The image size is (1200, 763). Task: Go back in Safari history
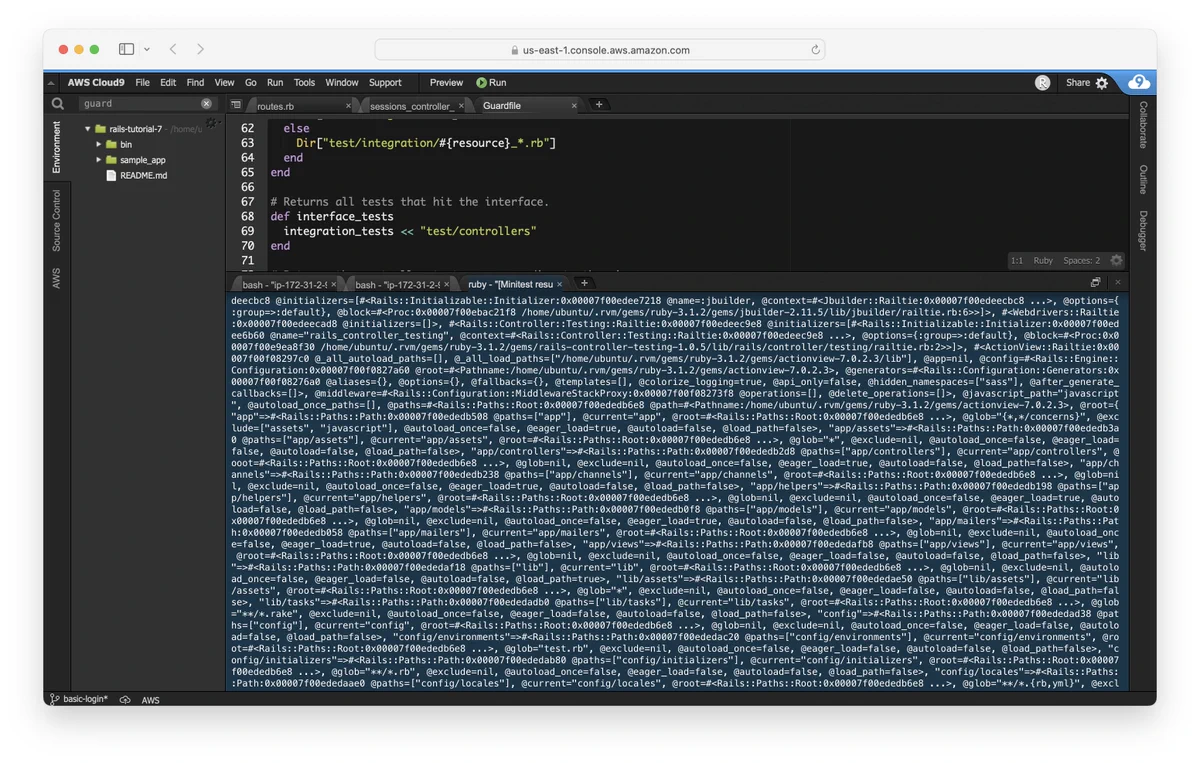173,49
